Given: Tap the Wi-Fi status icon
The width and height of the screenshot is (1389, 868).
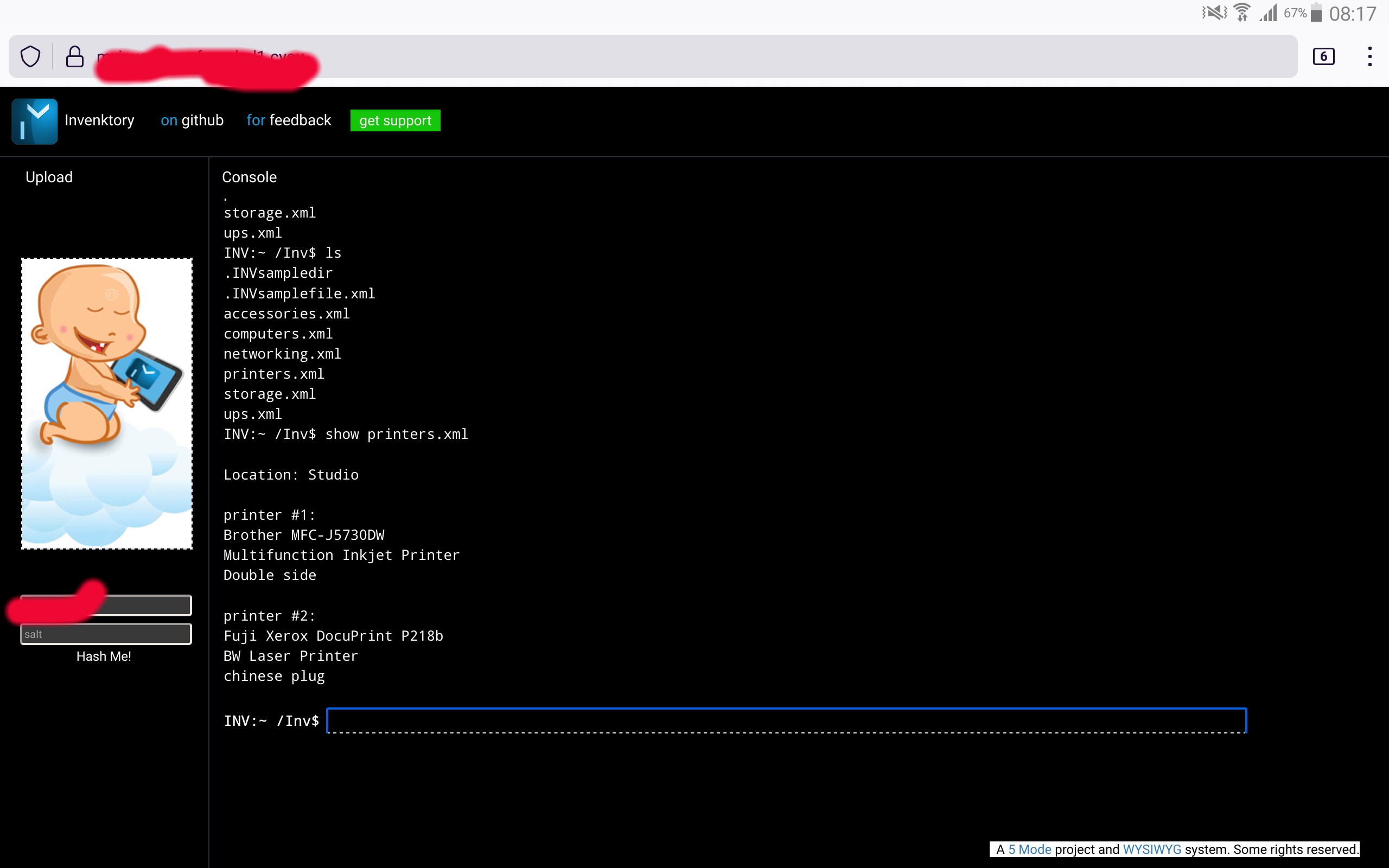Looking at the screenshot, I should (1241, 12).
